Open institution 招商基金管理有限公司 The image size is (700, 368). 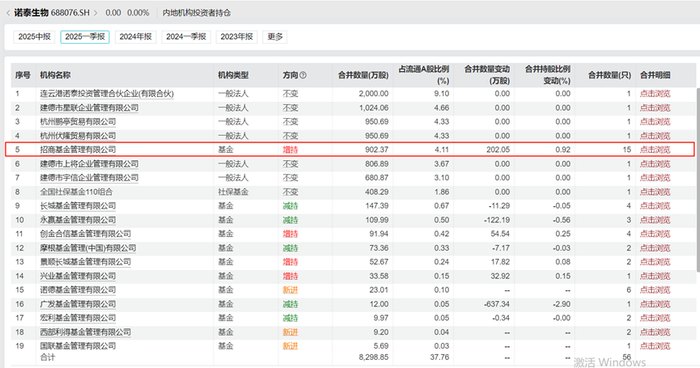(78, 150)
